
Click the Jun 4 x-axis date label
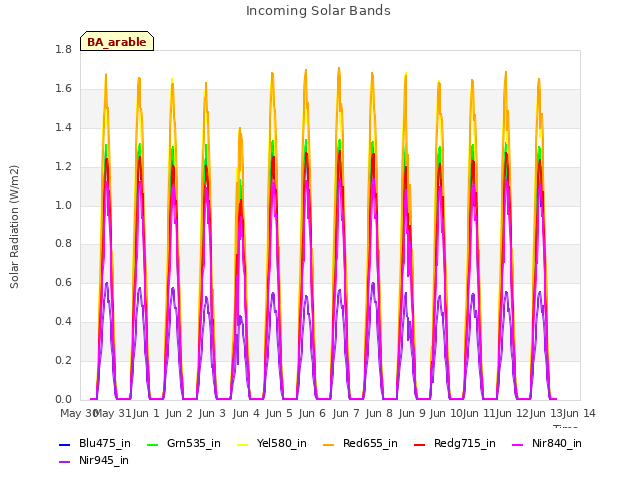coord(246,413)
